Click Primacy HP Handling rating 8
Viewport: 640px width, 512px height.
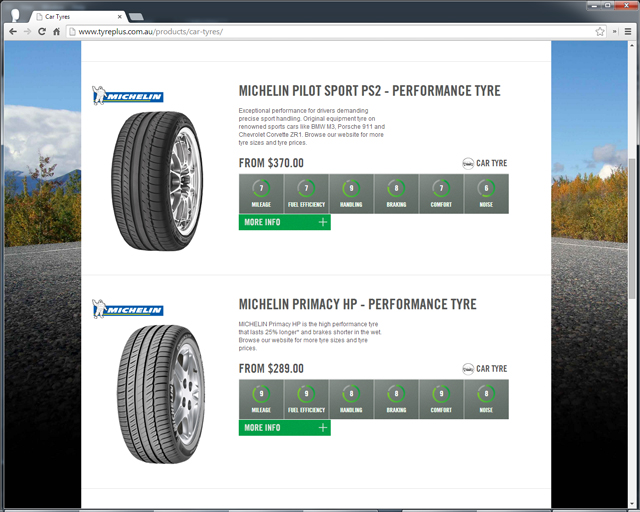351,399
